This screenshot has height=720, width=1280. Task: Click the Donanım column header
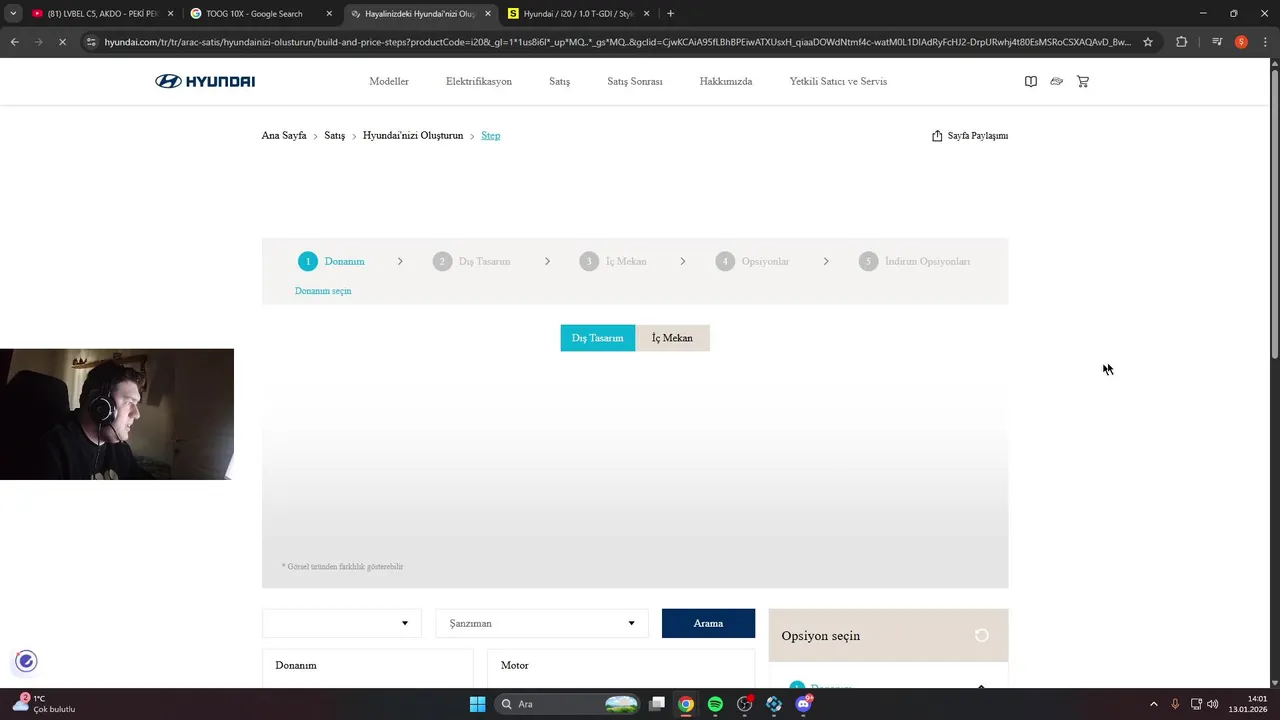(x=296, y=665)
